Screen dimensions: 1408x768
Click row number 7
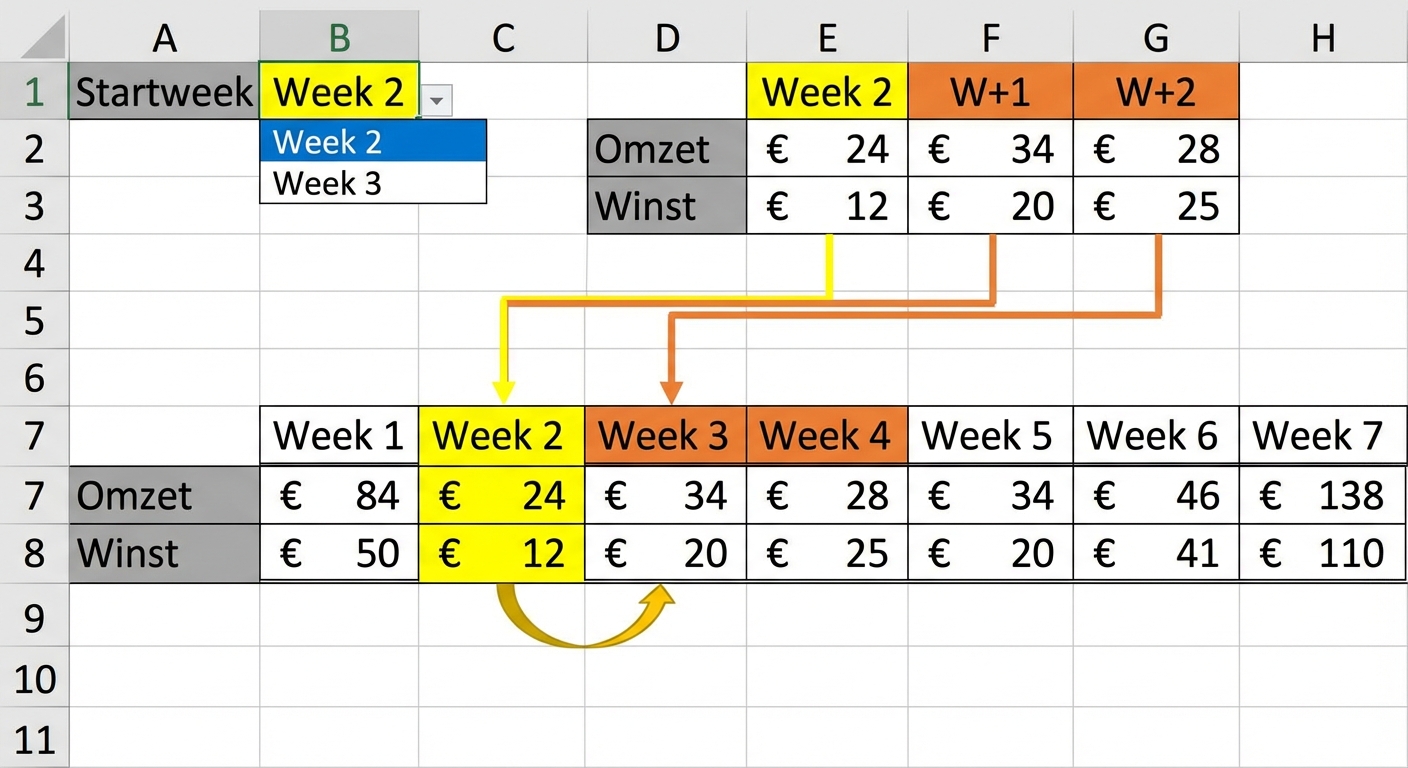pyautogui.click(x=34, y=436)
